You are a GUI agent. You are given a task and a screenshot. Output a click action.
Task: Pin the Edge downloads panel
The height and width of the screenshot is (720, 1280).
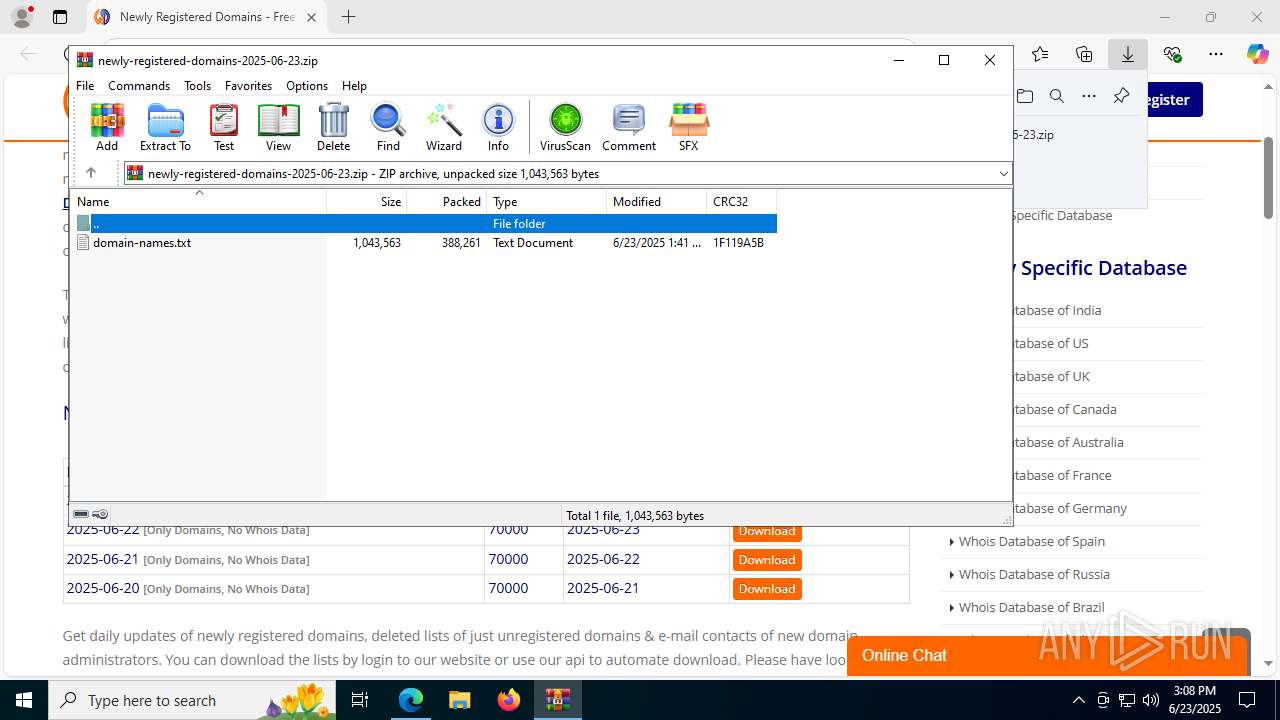pyautogui.click(x=1121, y=96)
